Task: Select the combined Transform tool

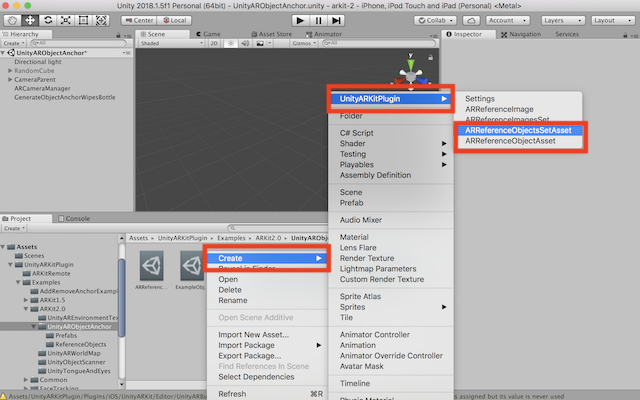Action: coord(101,20)
